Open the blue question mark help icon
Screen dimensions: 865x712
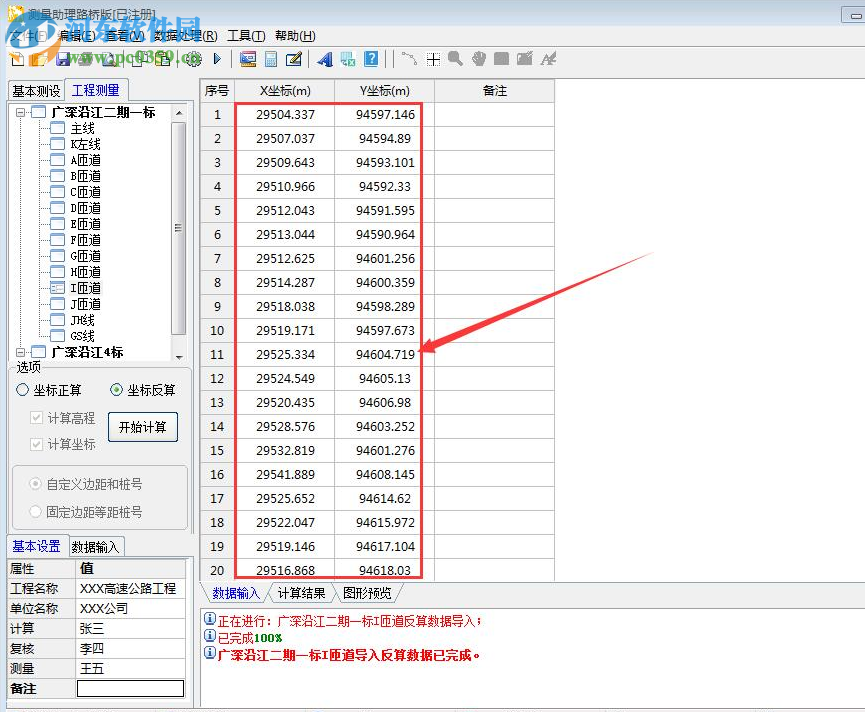tap(371, 59)
